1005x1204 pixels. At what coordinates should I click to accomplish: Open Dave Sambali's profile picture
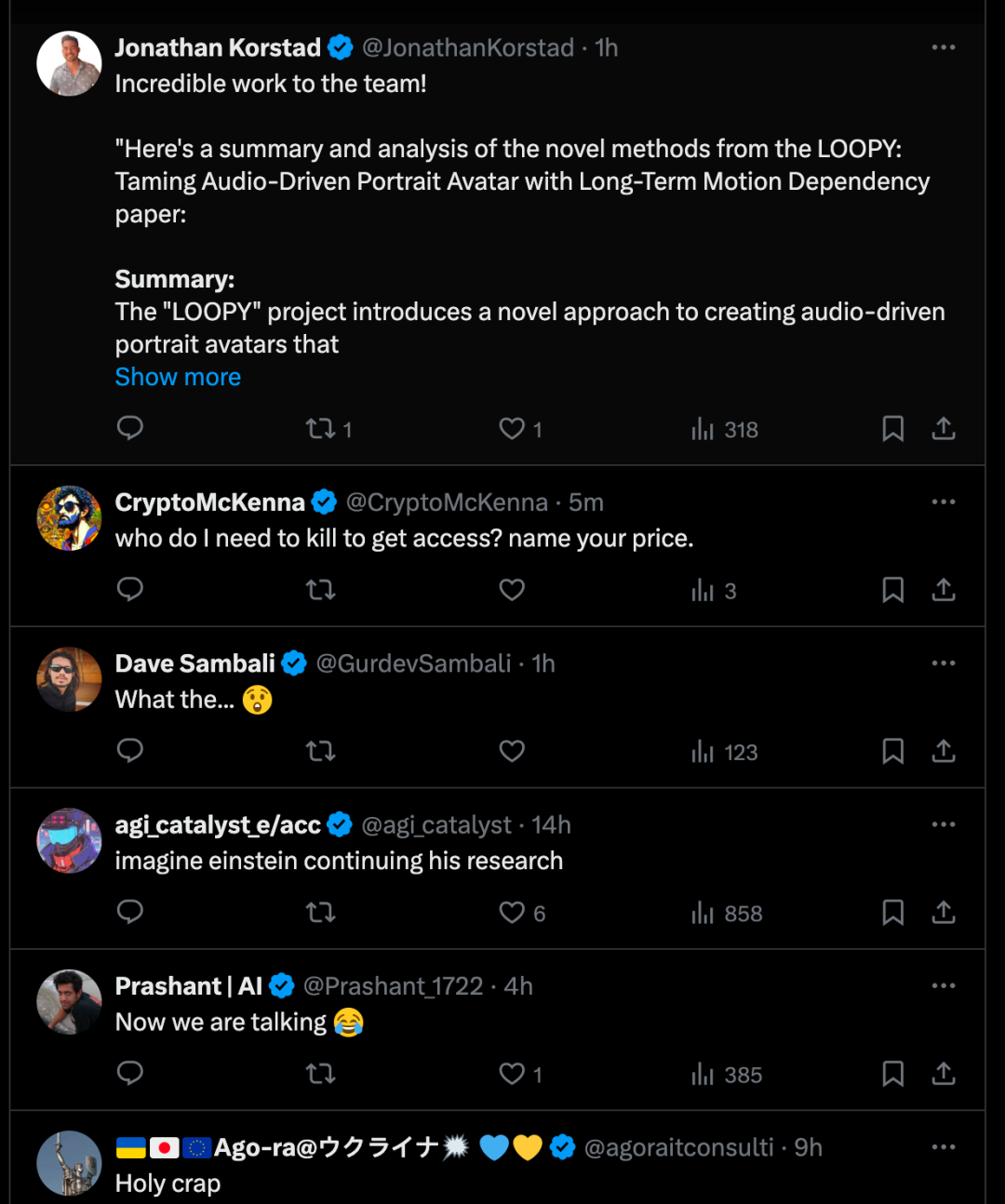pos(69,679)
